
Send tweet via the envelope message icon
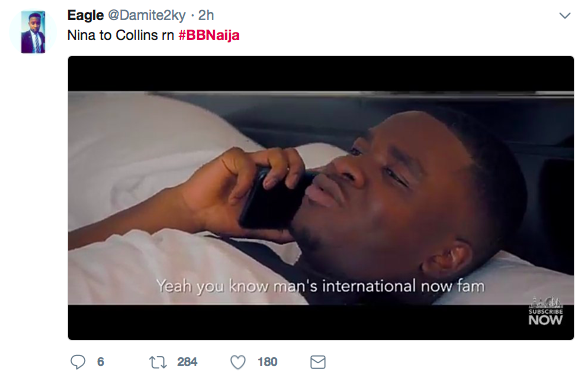coord(318,362)
